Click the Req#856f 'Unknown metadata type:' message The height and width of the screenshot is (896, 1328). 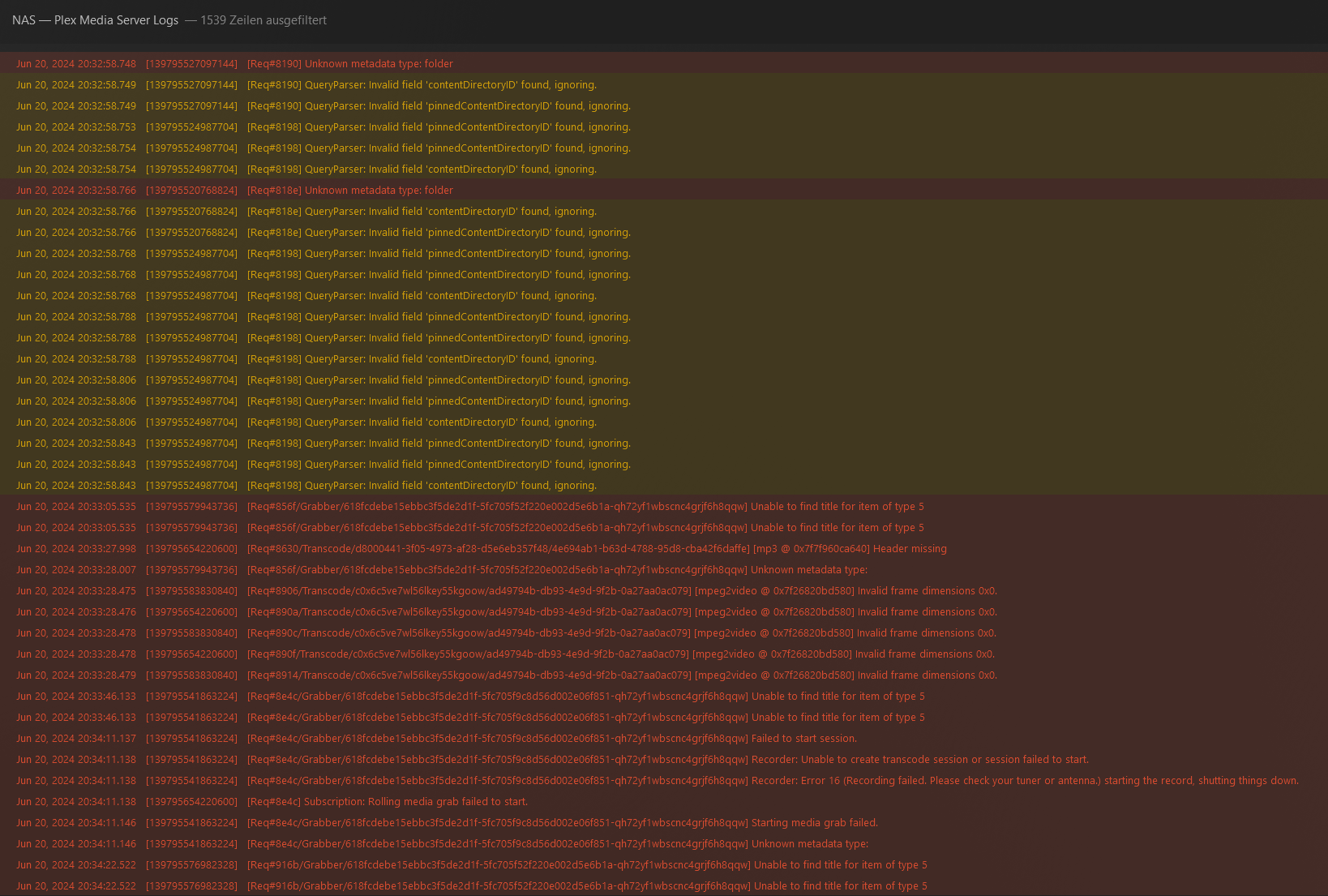pyautogui.click(x=558, y=569)
